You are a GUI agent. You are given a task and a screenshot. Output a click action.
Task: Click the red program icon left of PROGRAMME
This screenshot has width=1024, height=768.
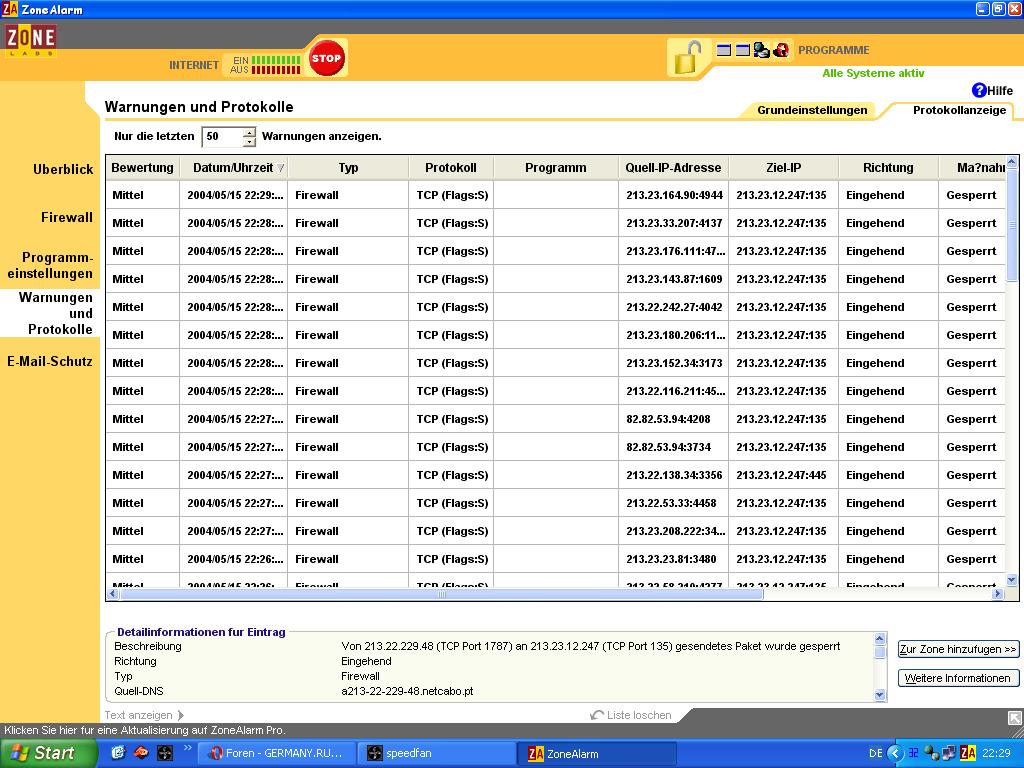click(781, 50)
